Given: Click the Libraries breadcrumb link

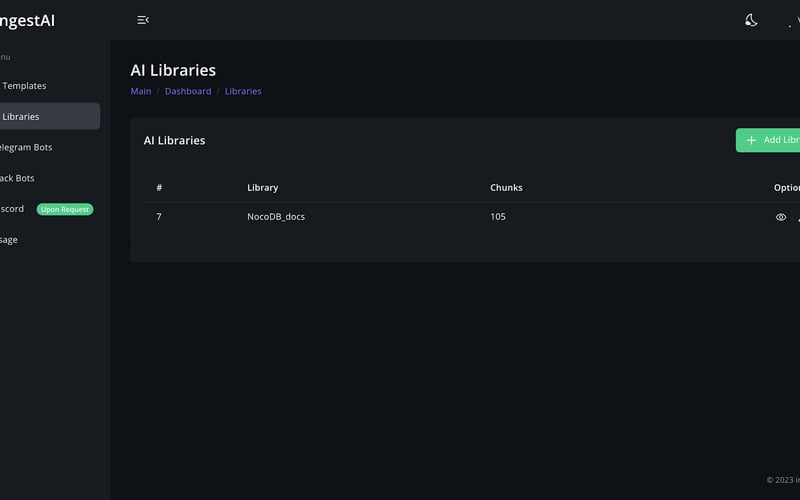Looking at the screenshot, I should click(243, 91).
